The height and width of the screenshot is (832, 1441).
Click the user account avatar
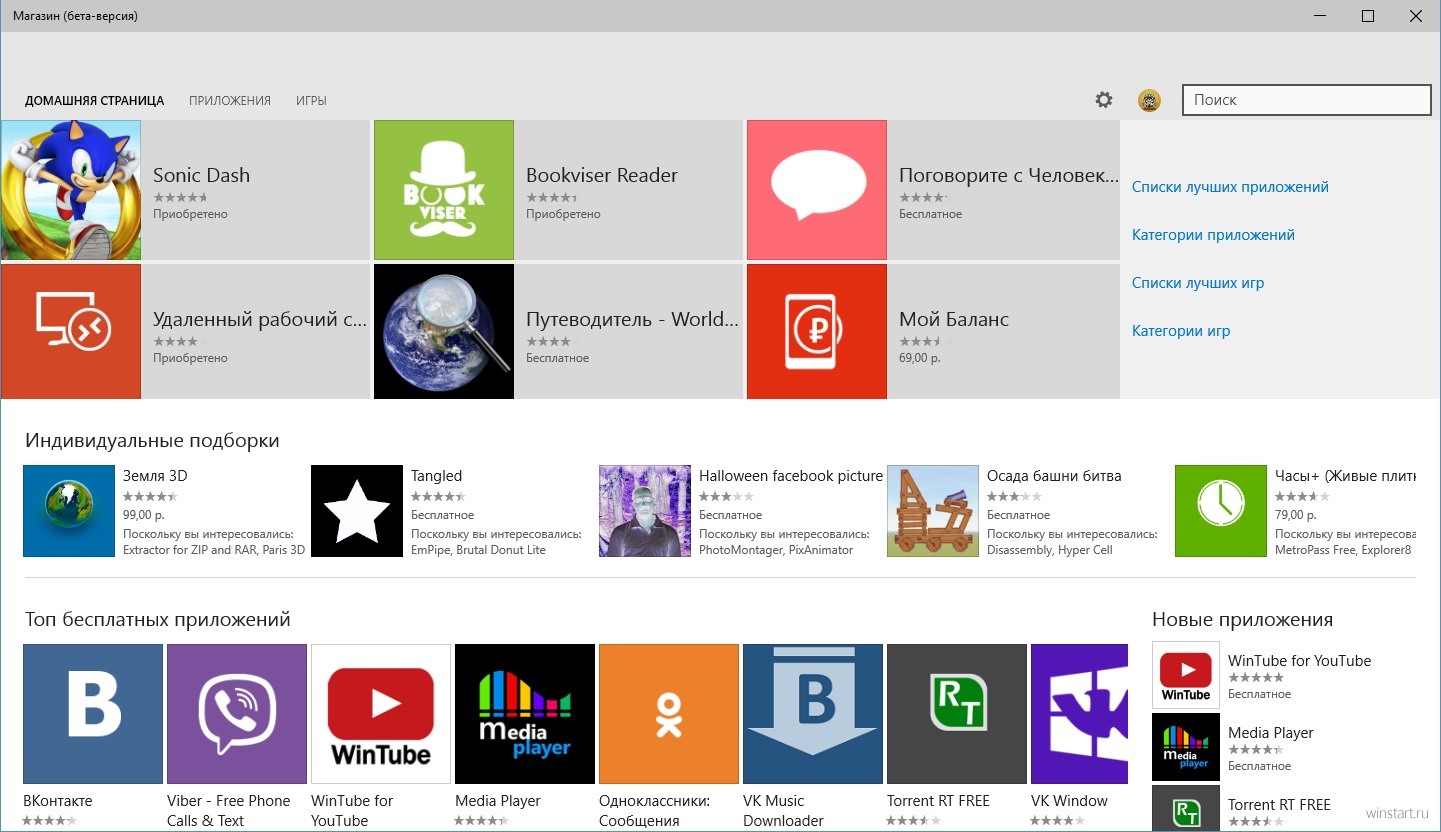click(1149, 100)
